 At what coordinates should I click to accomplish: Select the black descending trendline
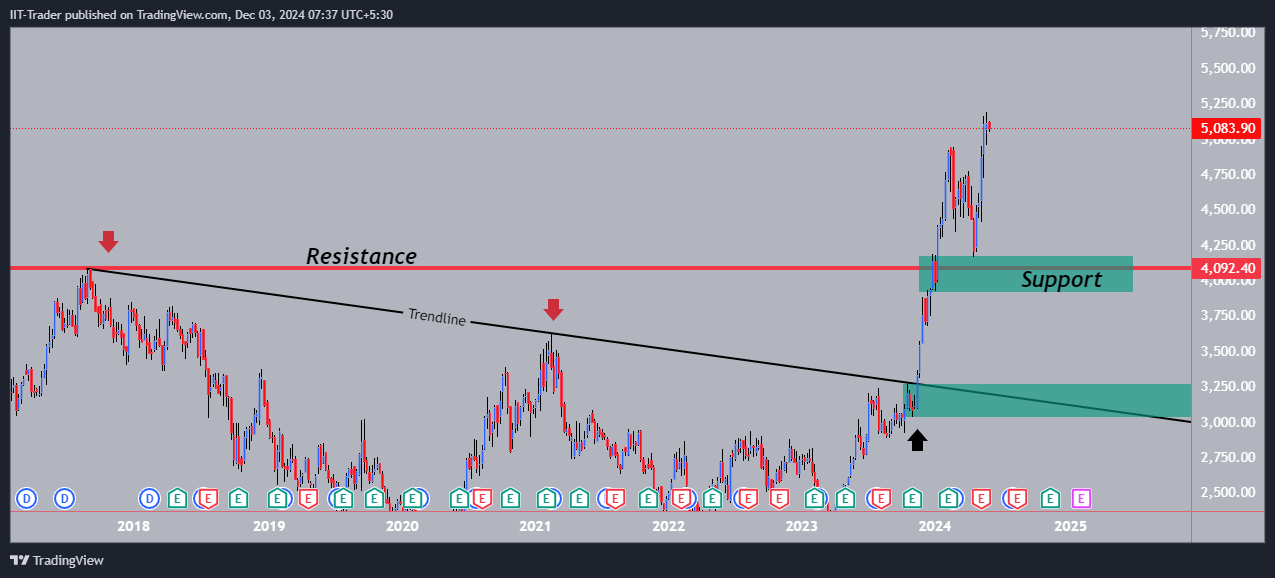[x=640, y=346]
